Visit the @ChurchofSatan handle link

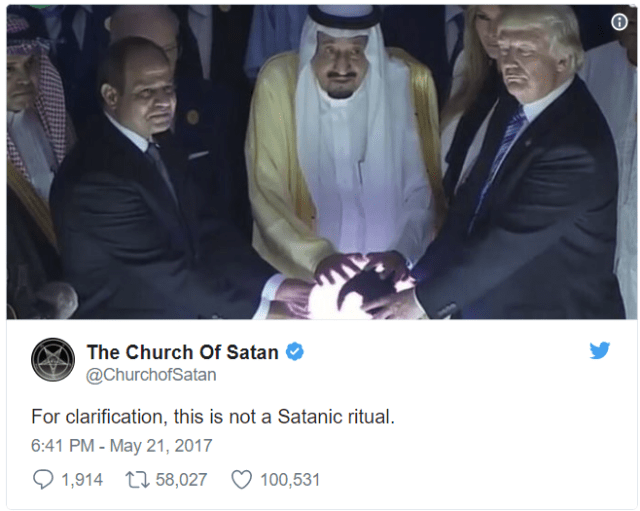151,375
